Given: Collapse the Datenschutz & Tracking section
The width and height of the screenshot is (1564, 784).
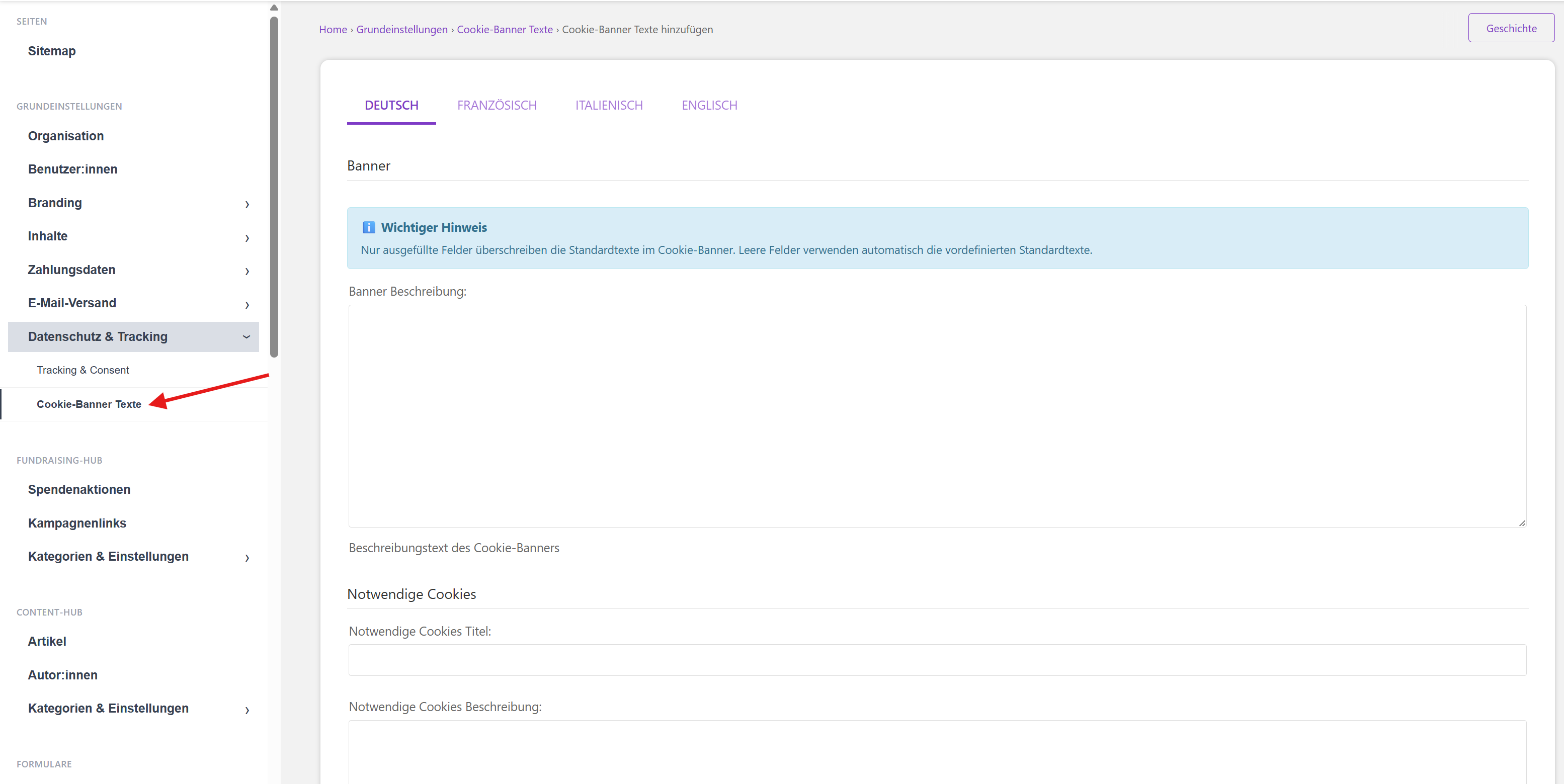Looking at the screenshot, I should click(246, 337).
